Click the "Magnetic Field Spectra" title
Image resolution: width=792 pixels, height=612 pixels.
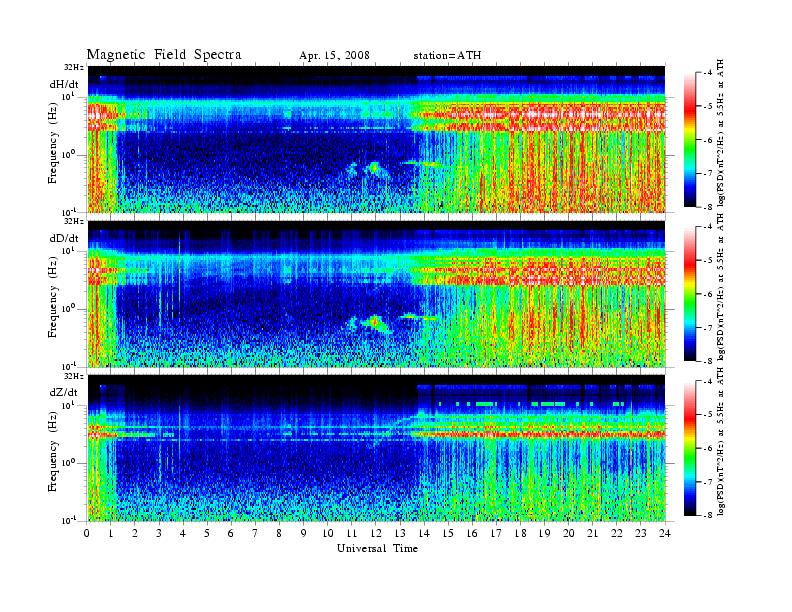[x=164, y=55]
